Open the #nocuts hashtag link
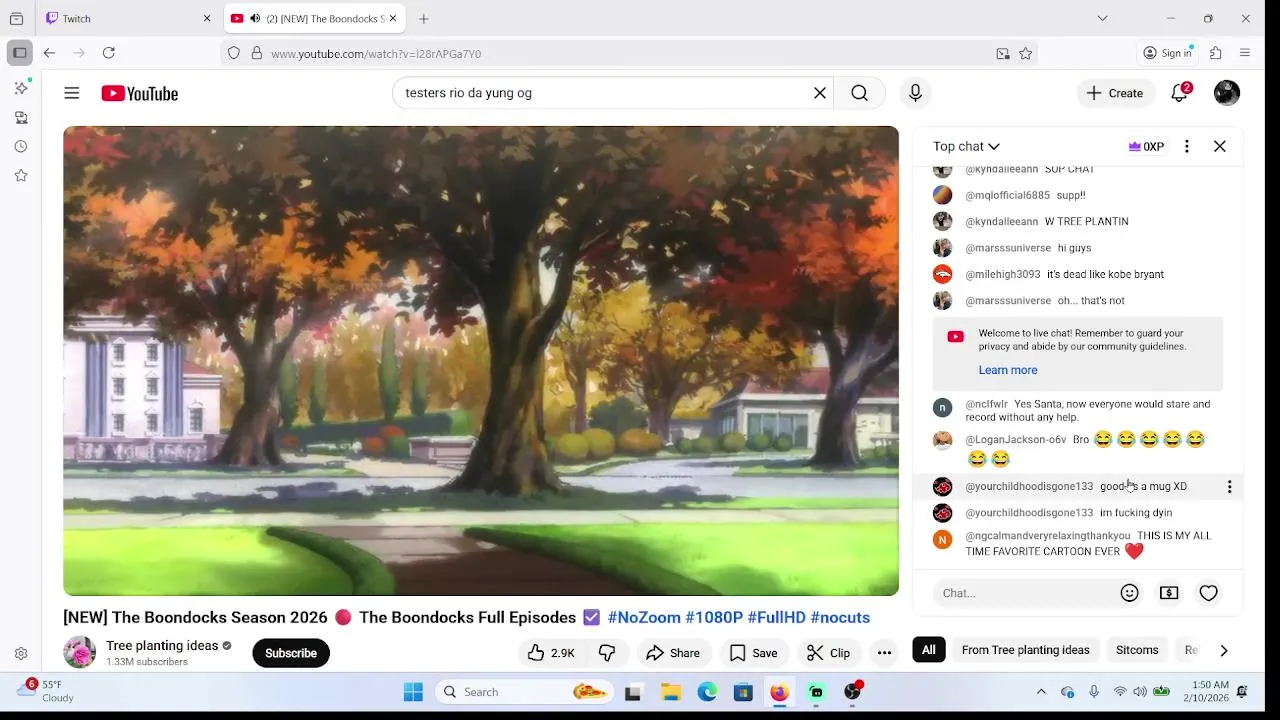The image size is (1280, 720). [x=840, y=617]
